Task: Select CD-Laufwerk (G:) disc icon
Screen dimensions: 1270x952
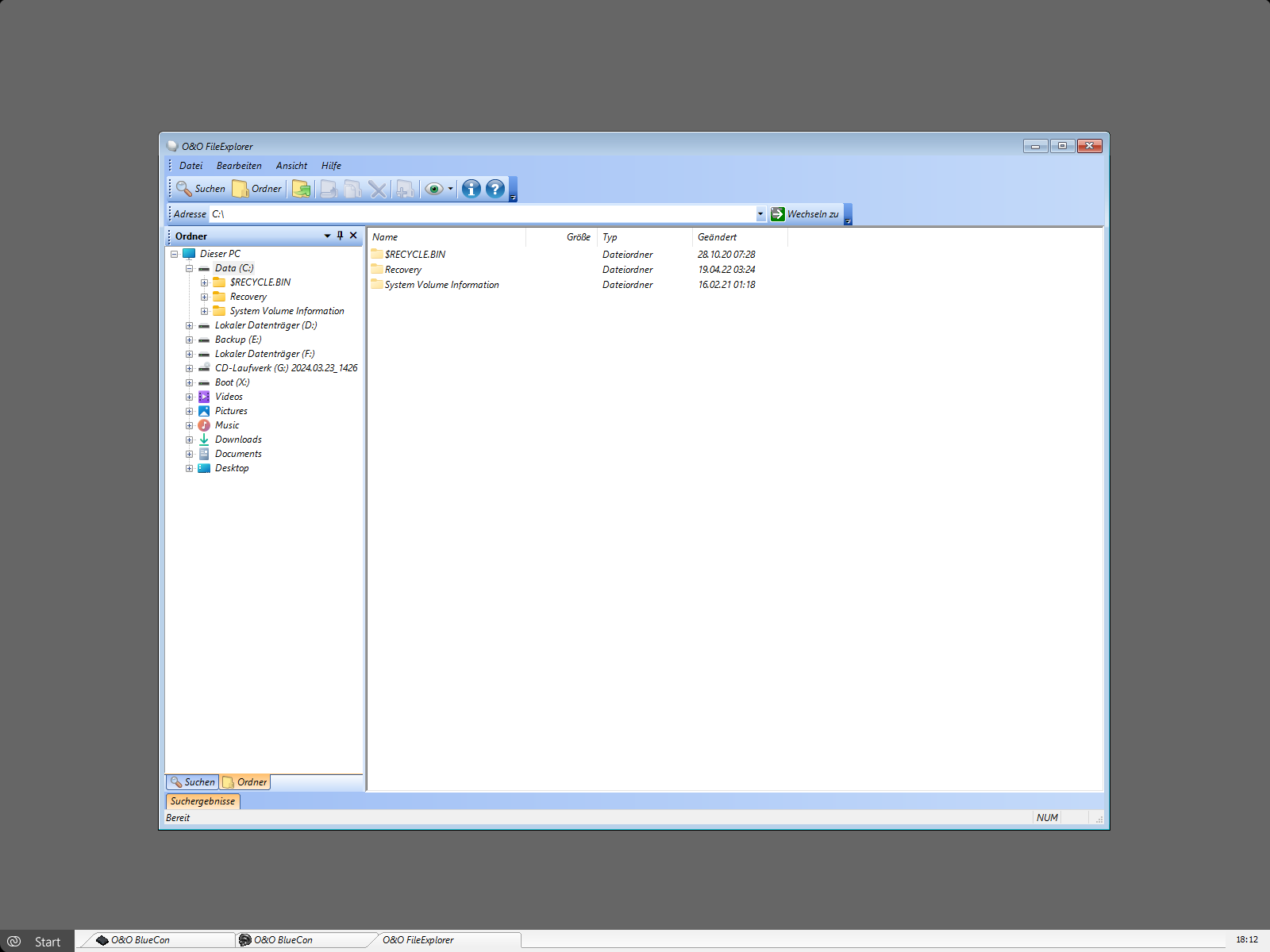Action: (204, 368)
